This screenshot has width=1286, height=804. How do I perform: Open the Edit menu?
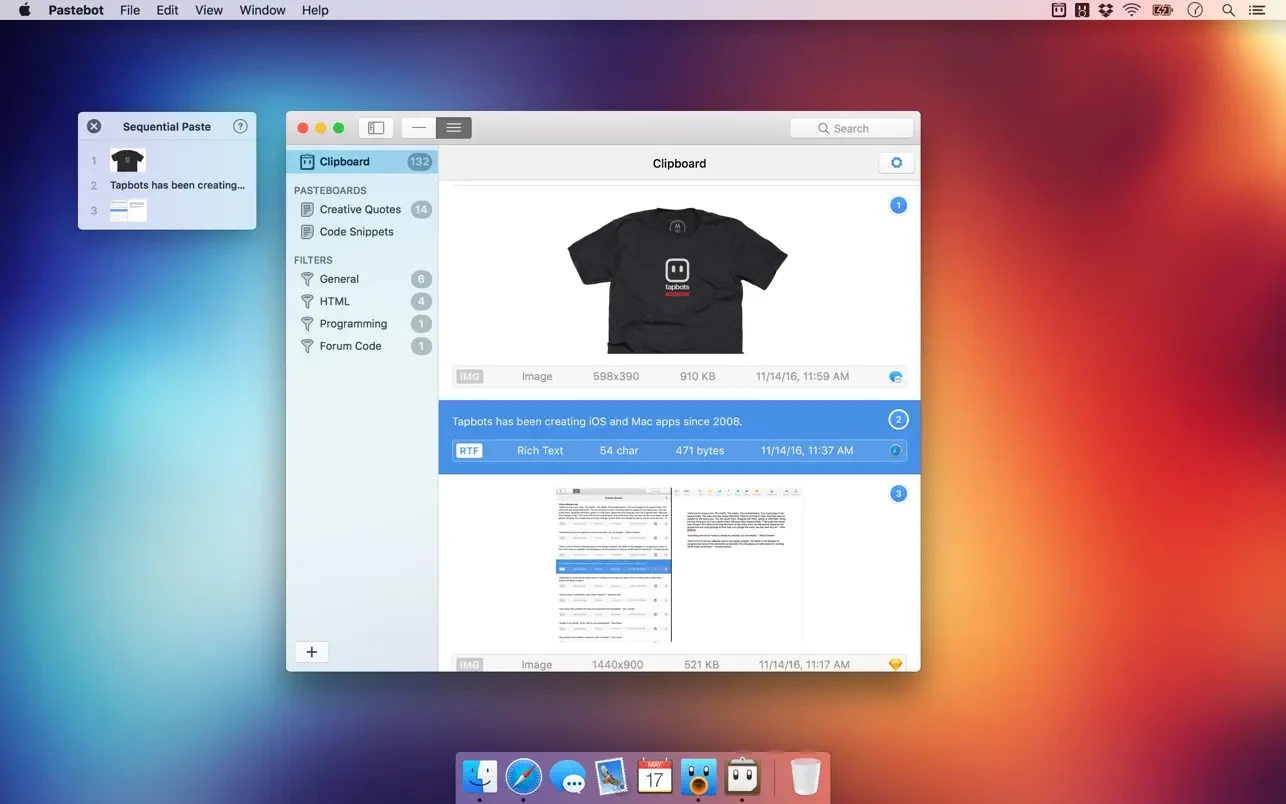[x=167, y=10]
